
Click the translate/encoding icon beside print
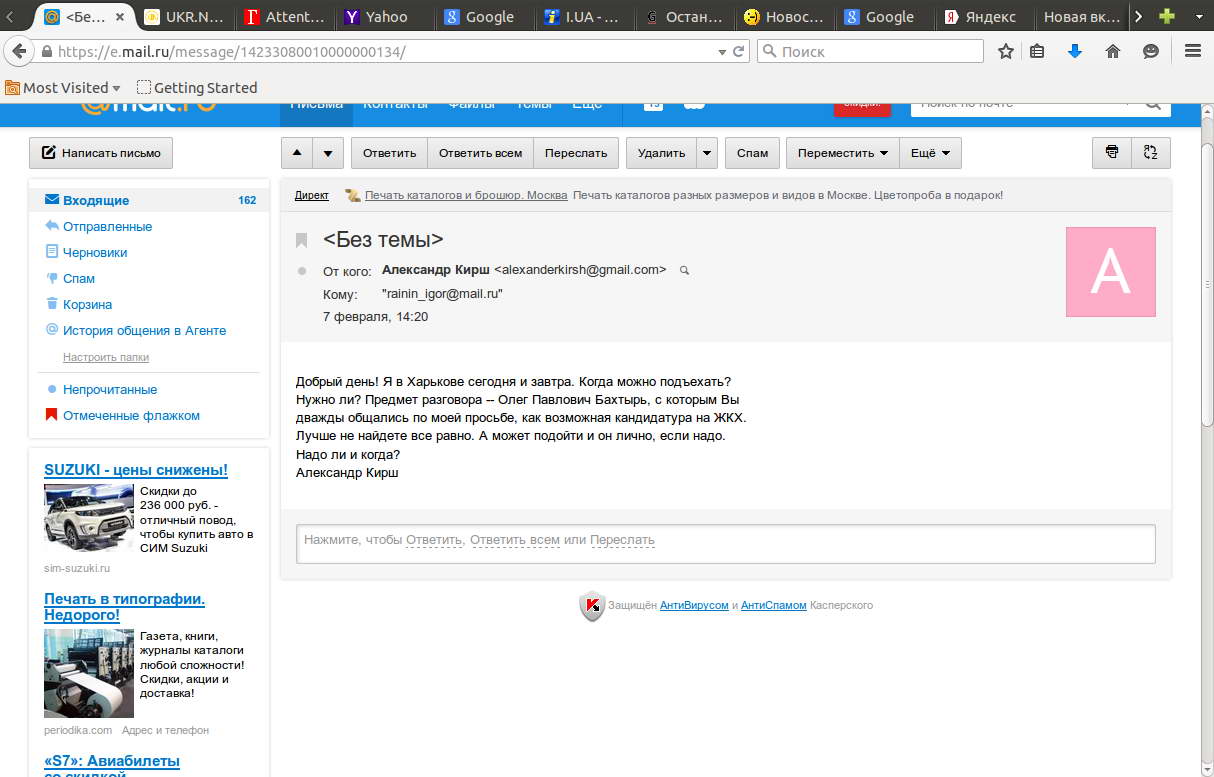[1150, 153]
